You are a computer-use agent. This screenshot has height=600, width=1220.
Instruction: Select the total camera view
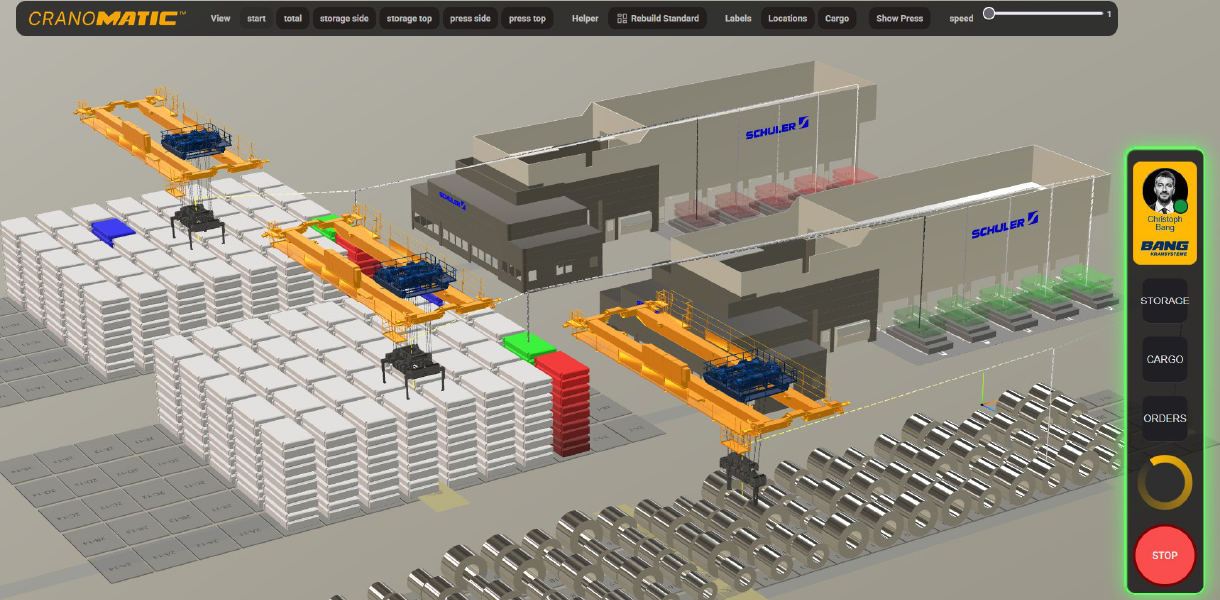pos(292,18)
